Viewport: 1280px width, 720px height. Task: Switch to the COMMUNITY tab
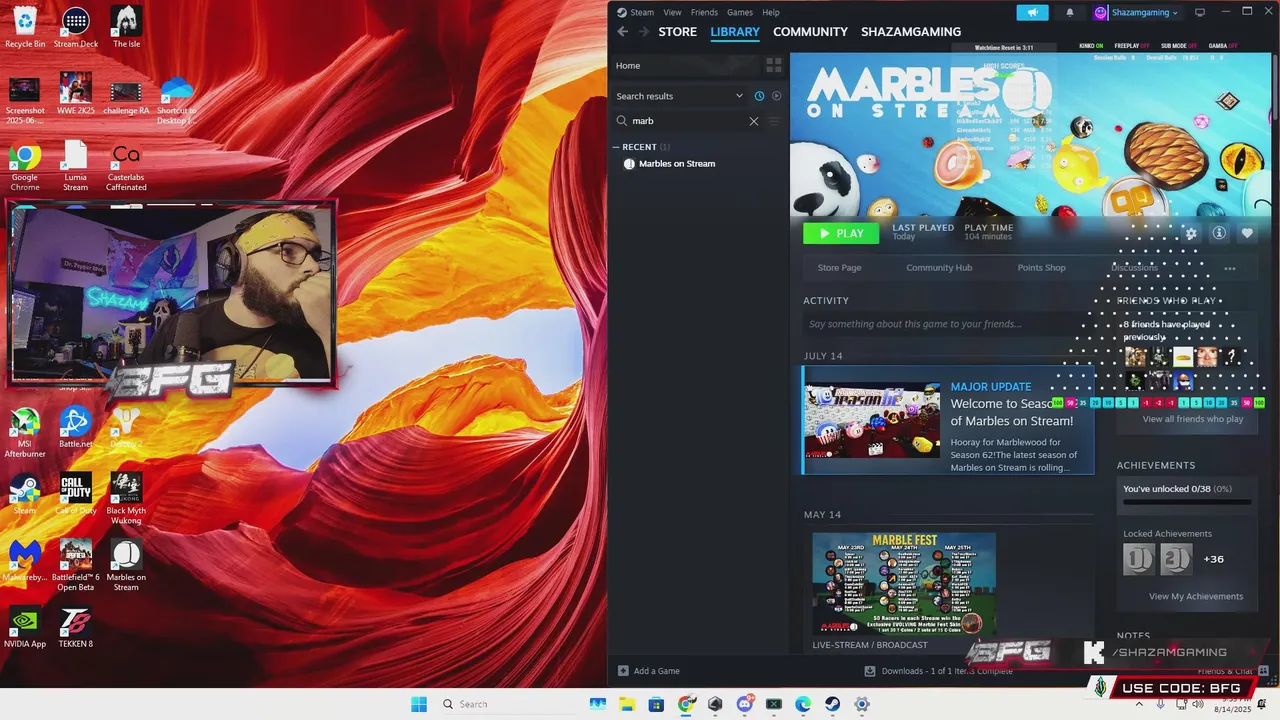coord(810,32)
